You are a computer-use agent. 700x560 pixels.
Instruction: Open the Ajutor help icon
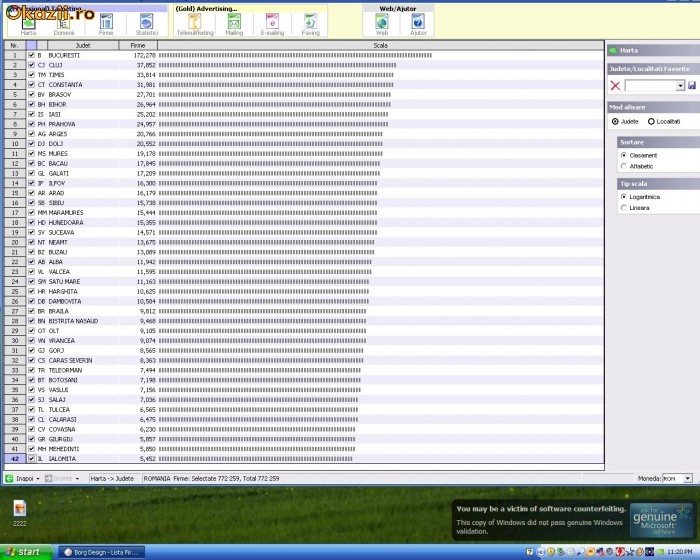tap(418, 24)
